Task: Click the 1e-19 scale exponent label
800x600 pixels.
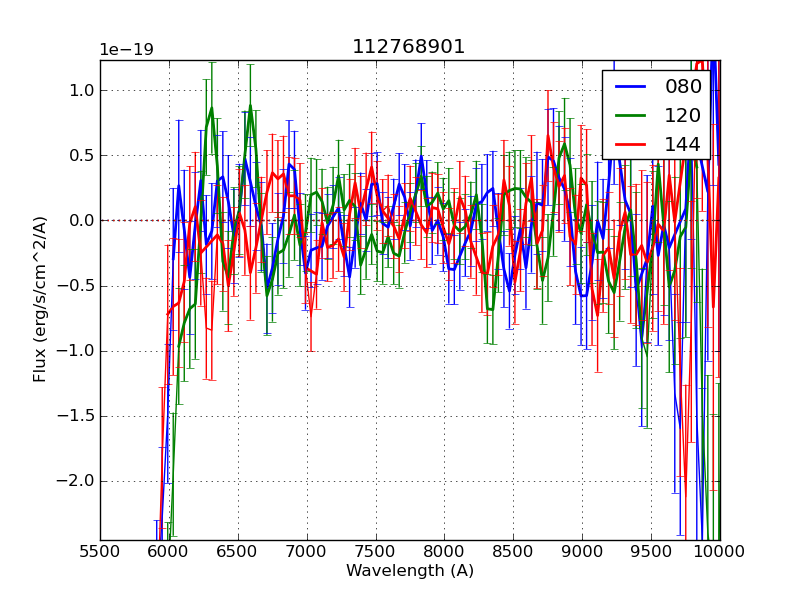Action: [126, 50]
